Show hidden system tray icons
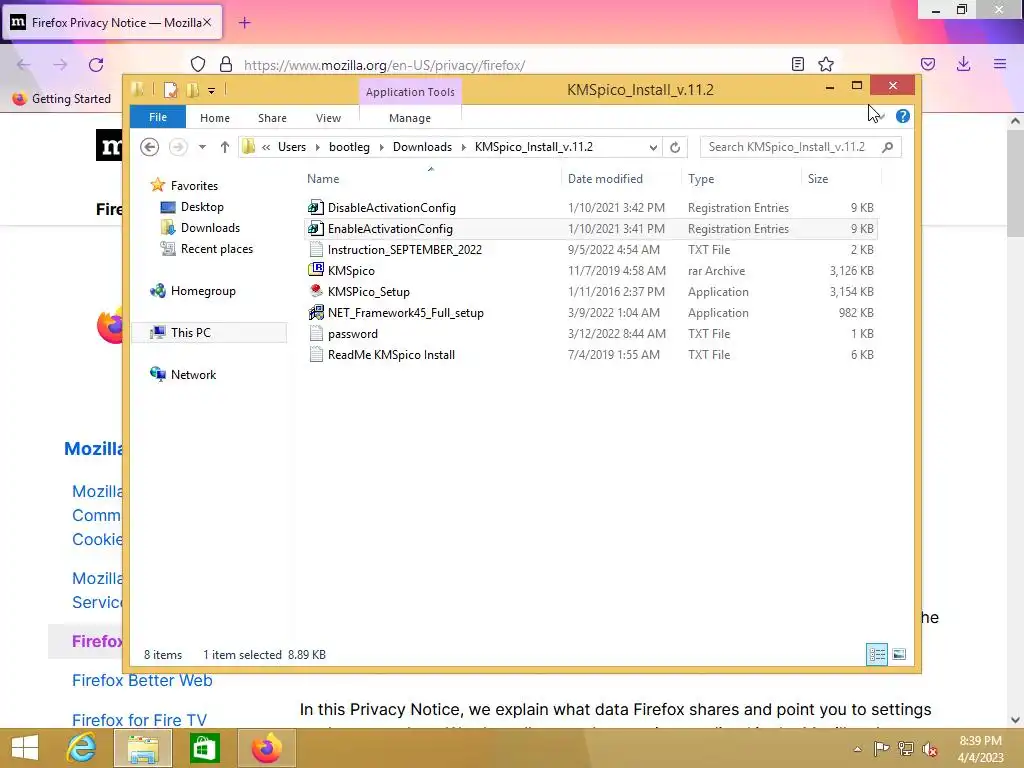The width and height of the screenshot is (1024, 768). [x=857, y=749]
